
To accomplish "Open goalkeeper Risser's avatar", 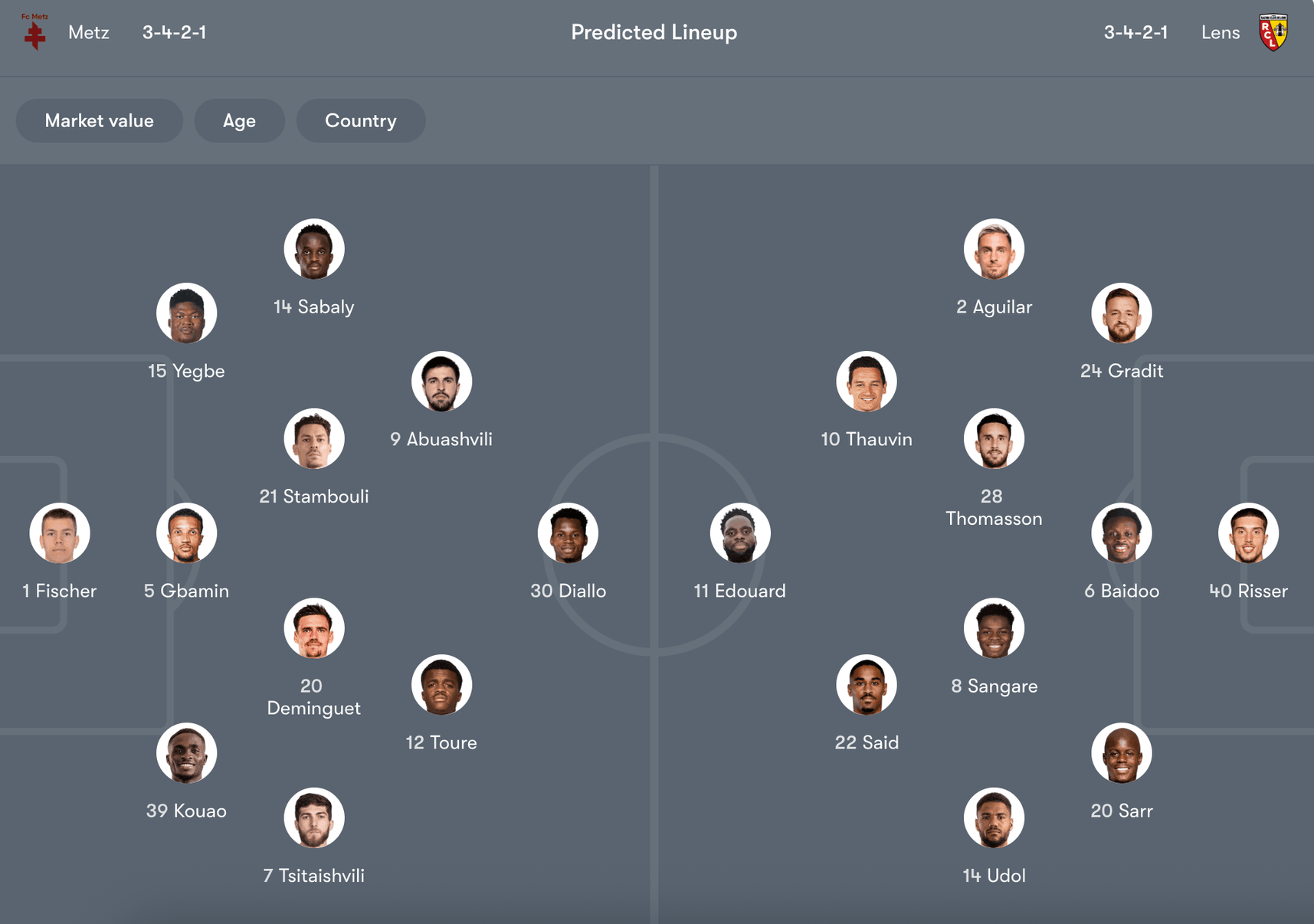I will pos(1248,533).
